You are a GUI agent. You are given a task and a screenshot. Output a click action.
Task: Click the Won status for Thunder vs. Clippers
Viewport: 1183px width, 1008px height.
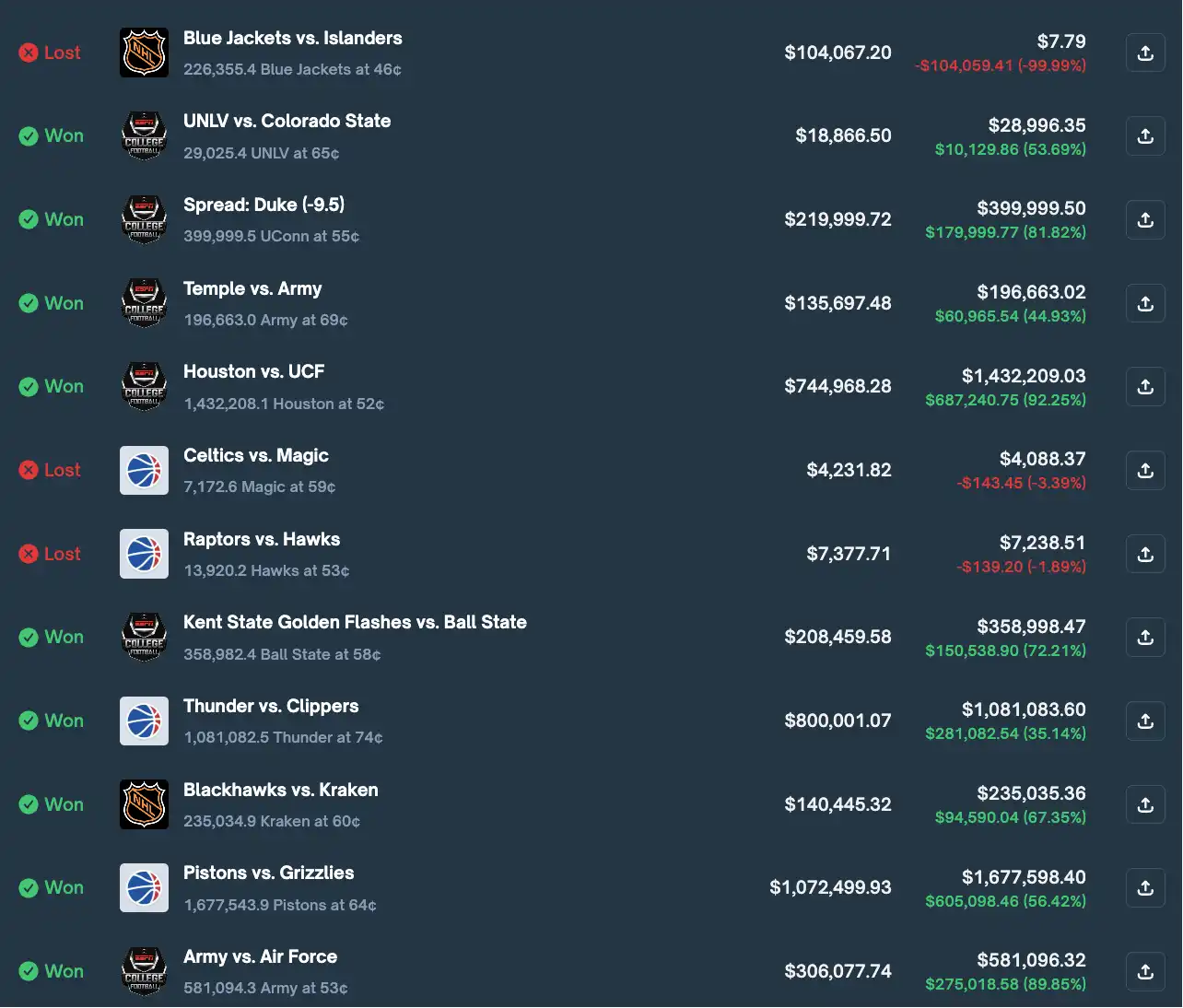(x=51, y=721)
